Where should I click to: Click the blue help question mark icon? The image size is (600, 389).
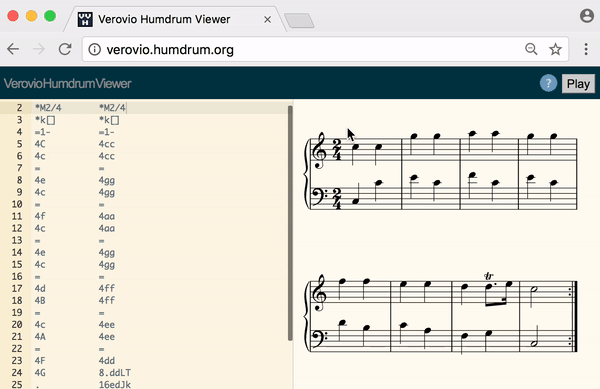coord(548,83)
